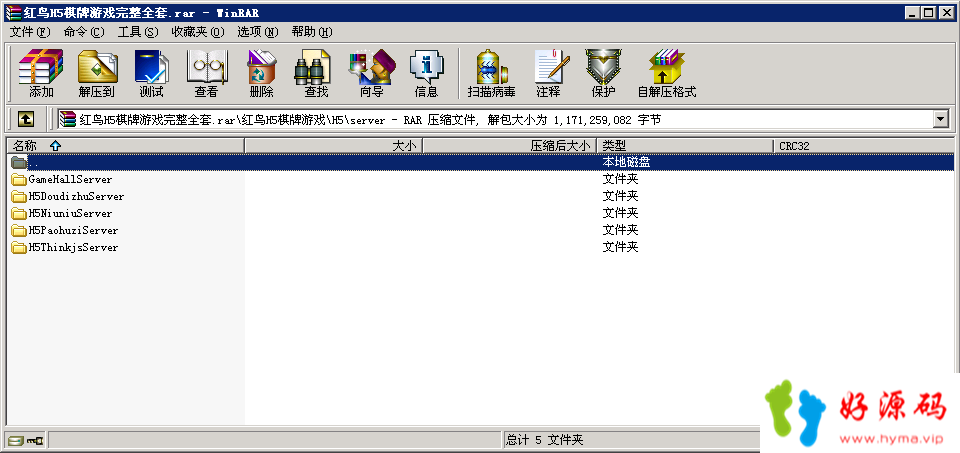Click the H5NiuniuServer folder icon
The image size is (960, 453).
pyautogui.click(x=19, y=214)
